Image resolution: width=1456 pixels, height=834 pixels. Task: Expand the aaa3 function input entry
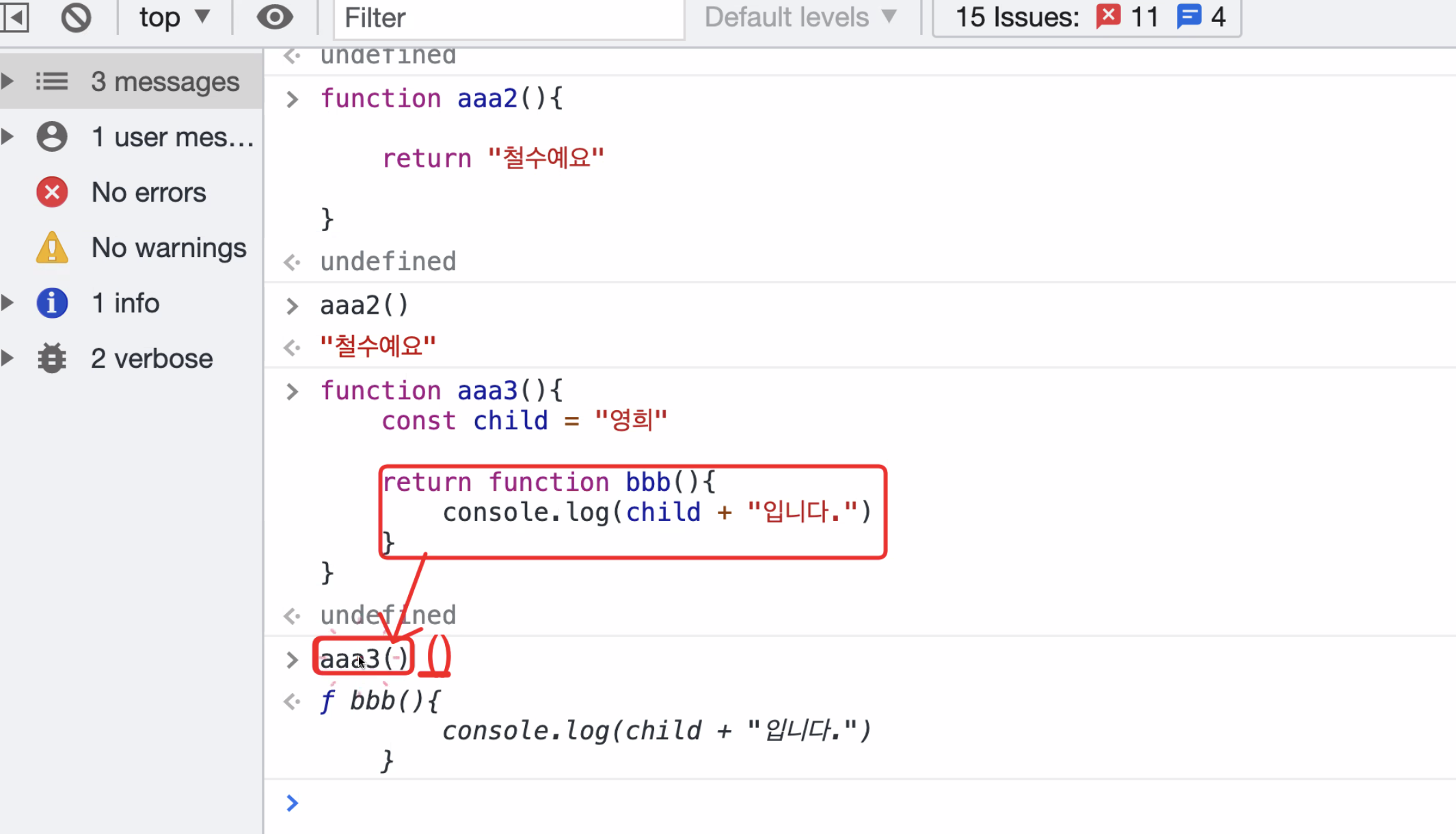coord(293,391)
